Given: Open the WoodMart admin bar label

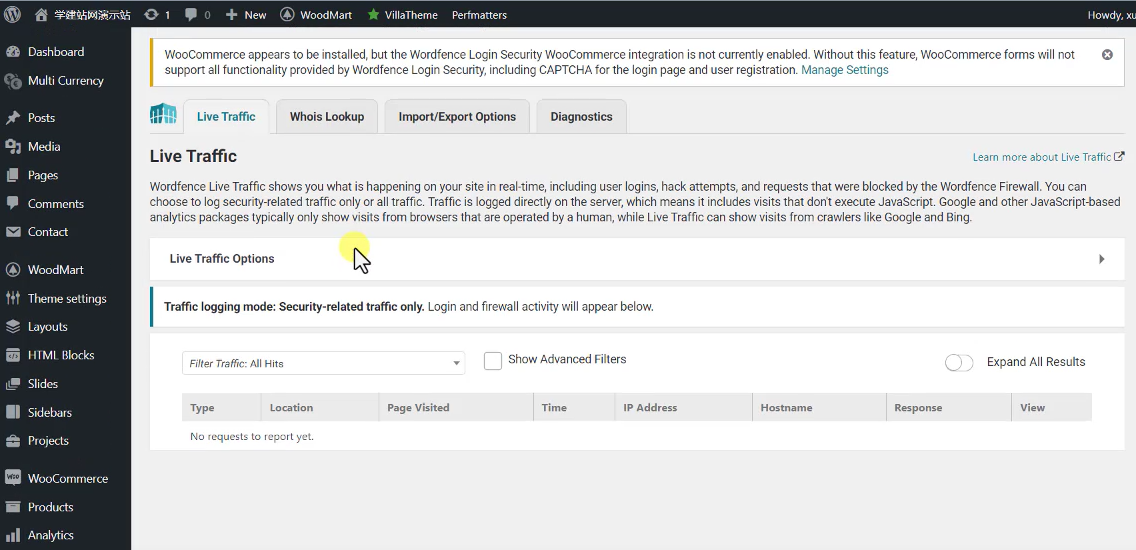Looking at the screenshot, I should (x=326, y=14).
